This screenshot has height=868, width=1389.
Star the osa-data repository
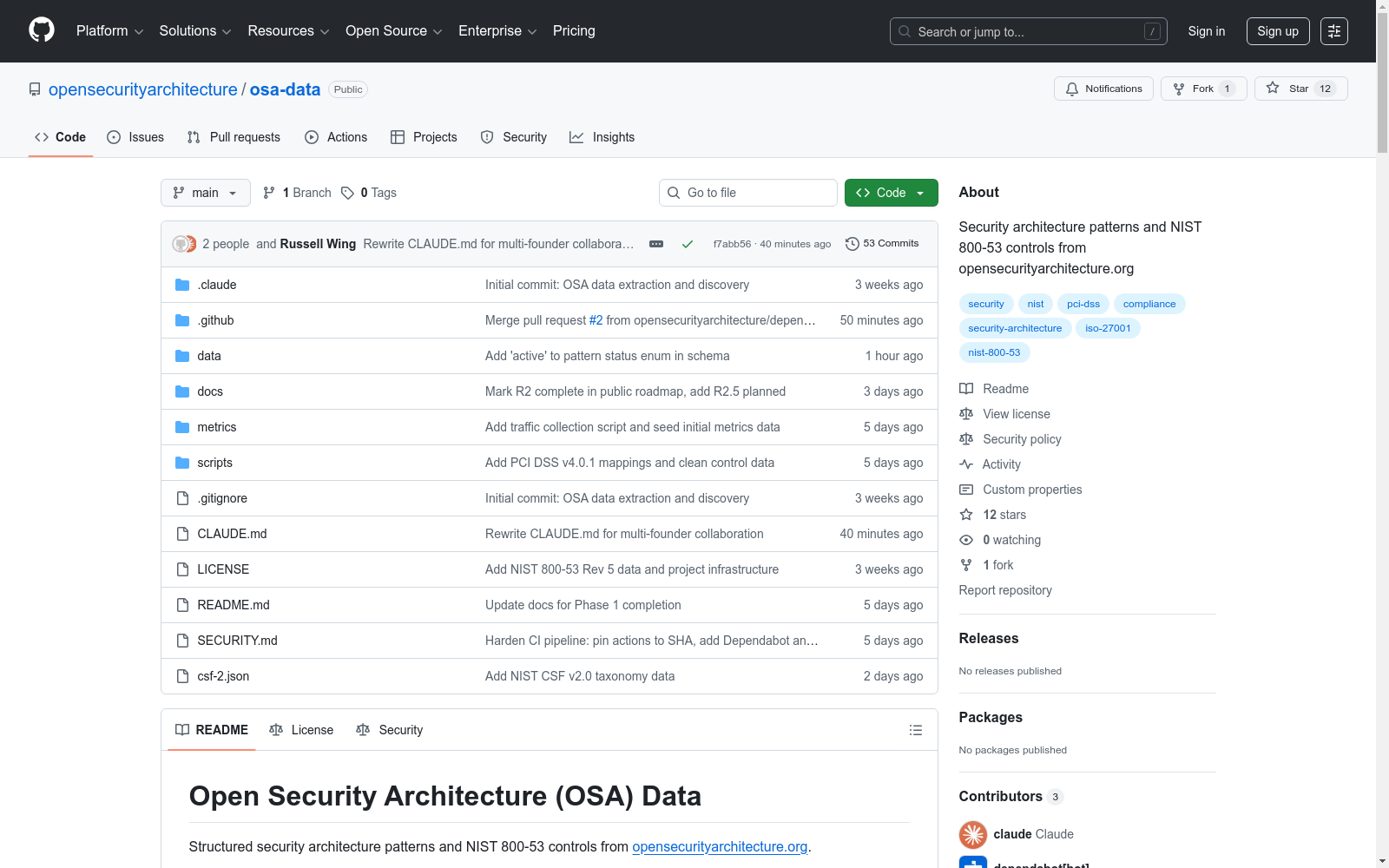click(x=1300, y=89)
